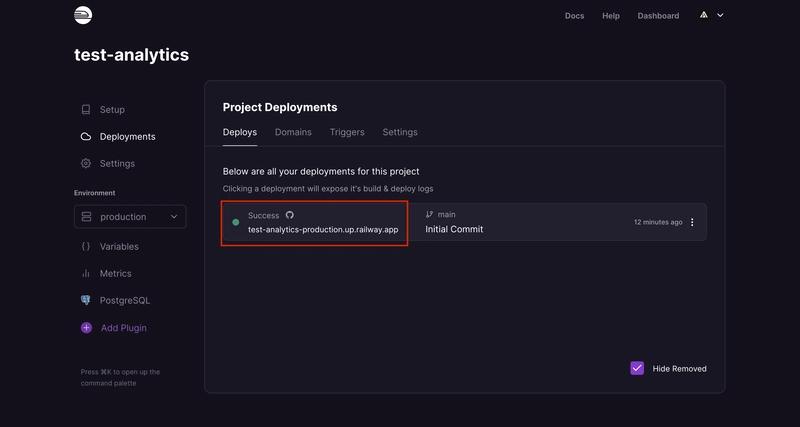Click the GitHub icon next to Success
Image resolution: width=800 pixels, height=427 pixels.
(290, 215)
